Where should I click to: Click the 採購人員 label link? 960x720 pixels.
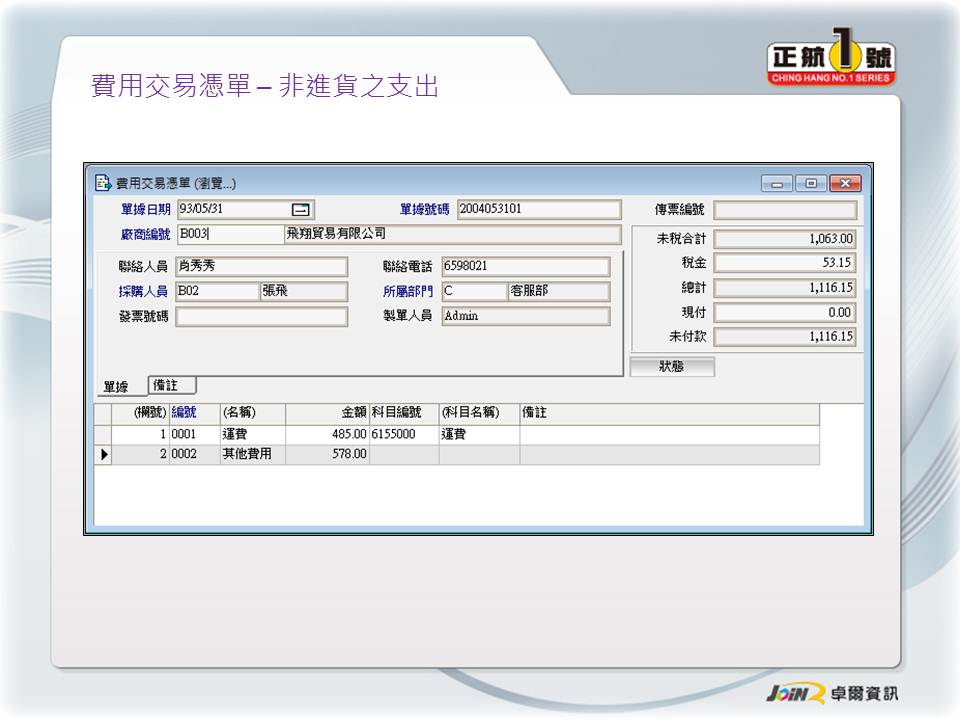(x=144, y=292)
